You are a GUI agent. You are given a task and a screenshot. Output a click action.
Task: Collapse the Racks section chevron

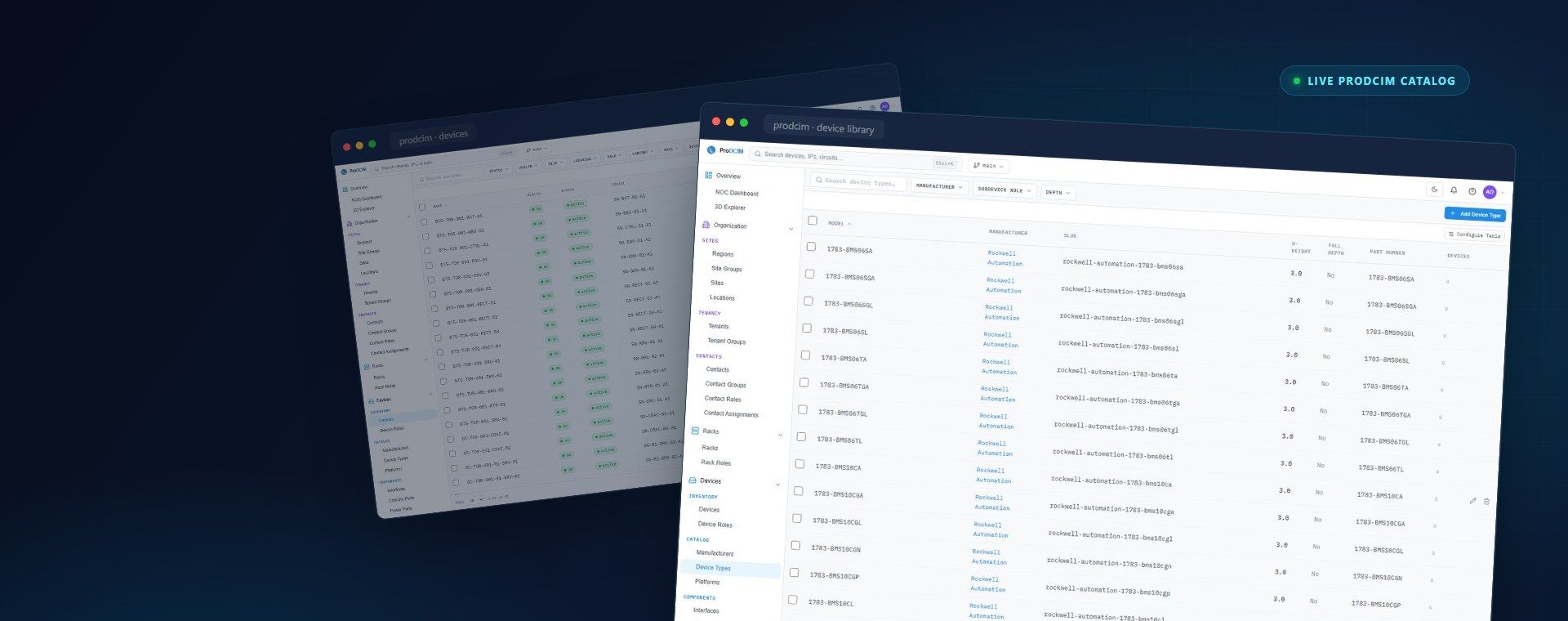tap(780, 436)
